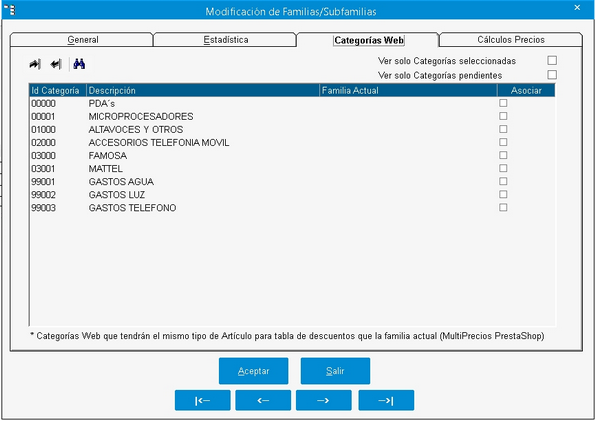Check Asociar box for GASTOS LUZ
Viewport: 596px width, 421px height.
click(503, 194)
